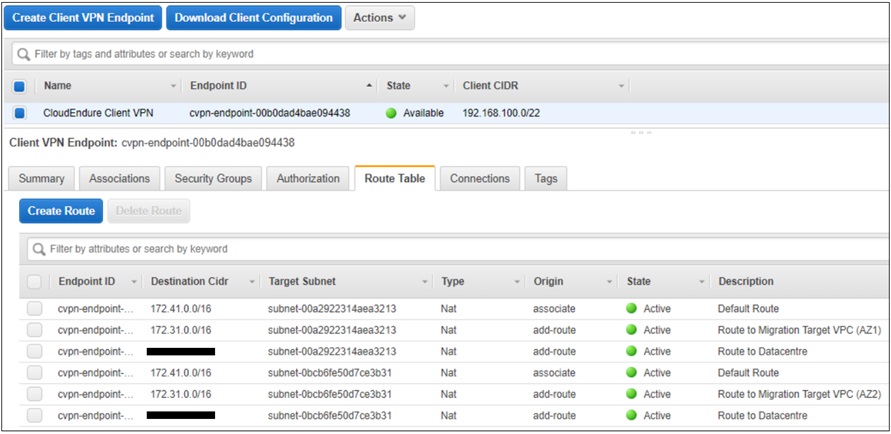
Task: Click add-route origin in AZ2 route row
Action: (x=554, y=394)
